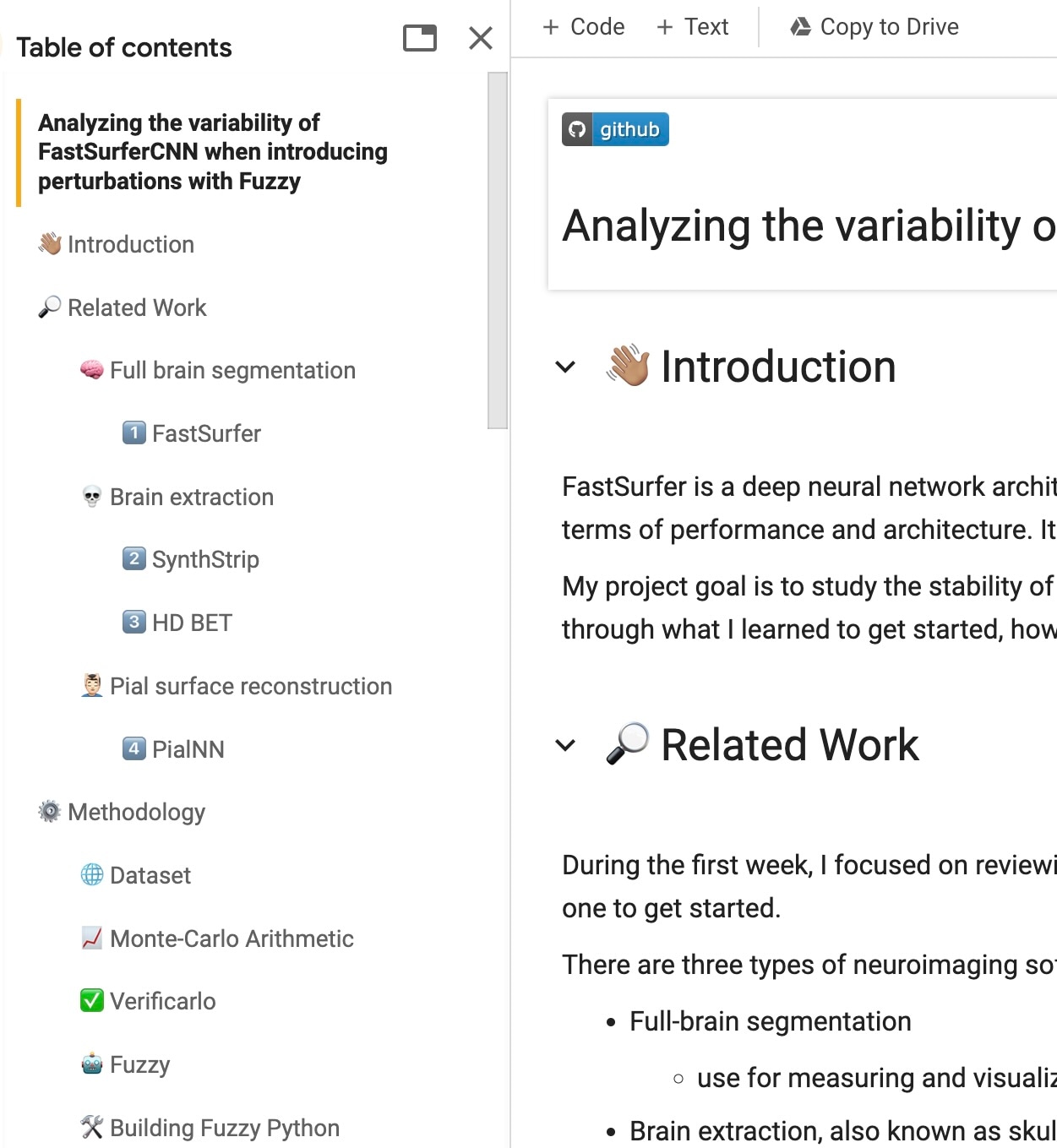Jump to Related Work in contents
The image size is (1057, 1148).
[x=137, y=307]
